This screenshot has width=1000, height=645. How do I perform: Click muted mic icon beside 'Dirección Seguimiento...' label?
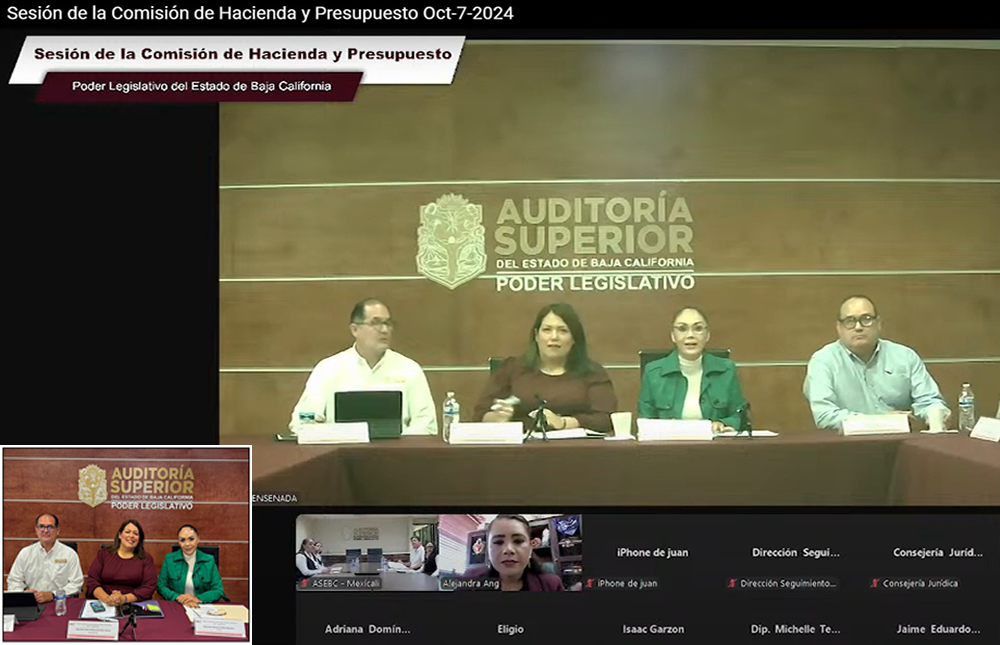(733, 583)
